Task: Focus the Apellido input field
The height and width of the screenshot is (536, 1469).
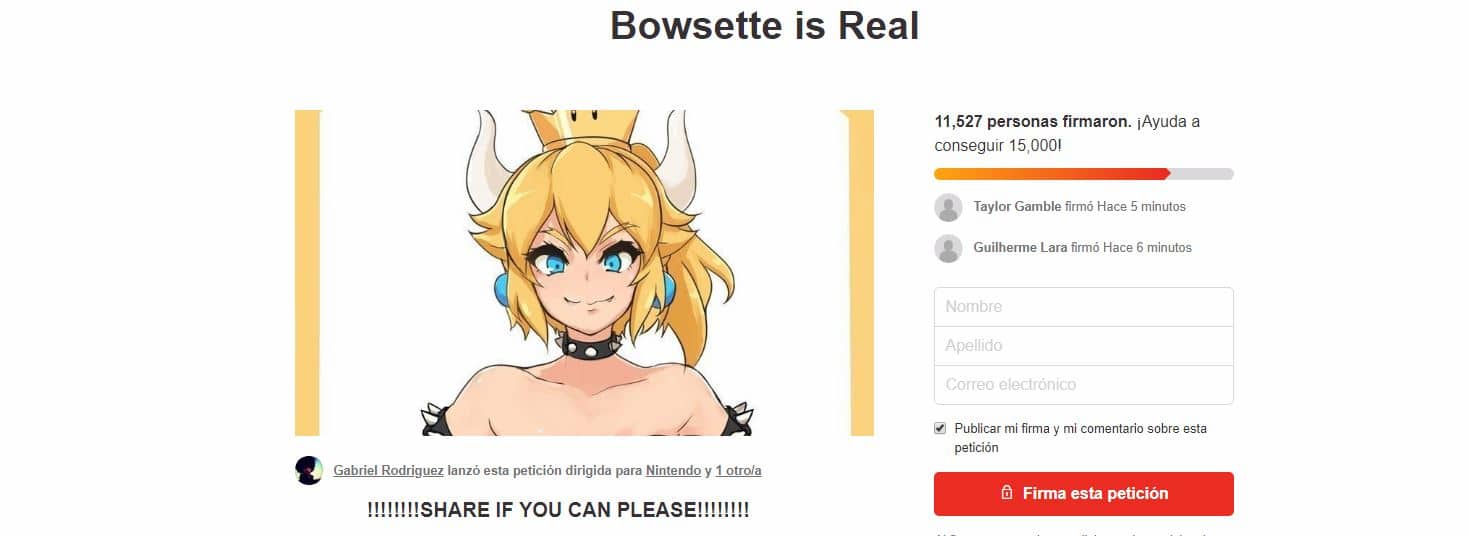Action: click(x=1084, y=346)
